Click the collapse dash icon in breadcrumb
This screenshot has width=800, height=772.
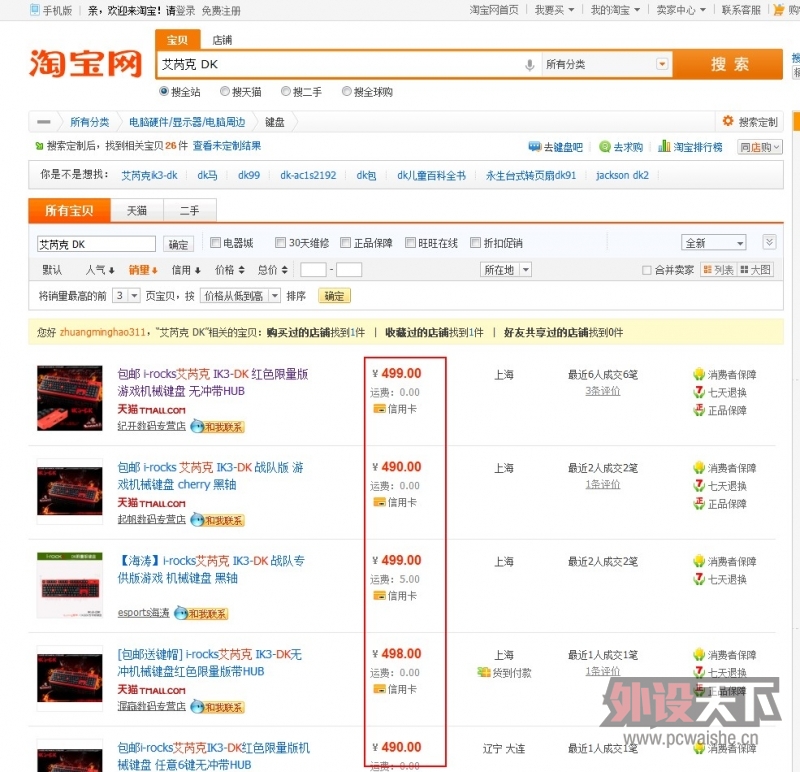click(44, 122)
